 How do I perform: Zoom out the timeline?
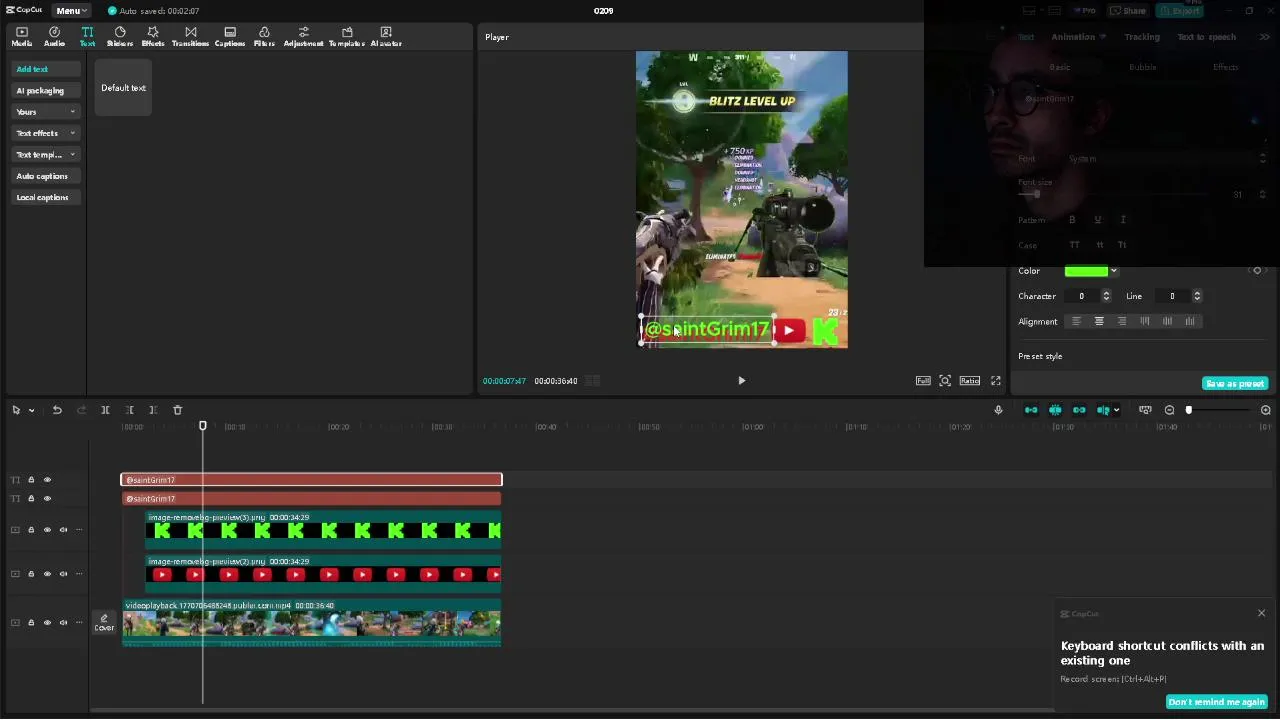coord(1169,410)
